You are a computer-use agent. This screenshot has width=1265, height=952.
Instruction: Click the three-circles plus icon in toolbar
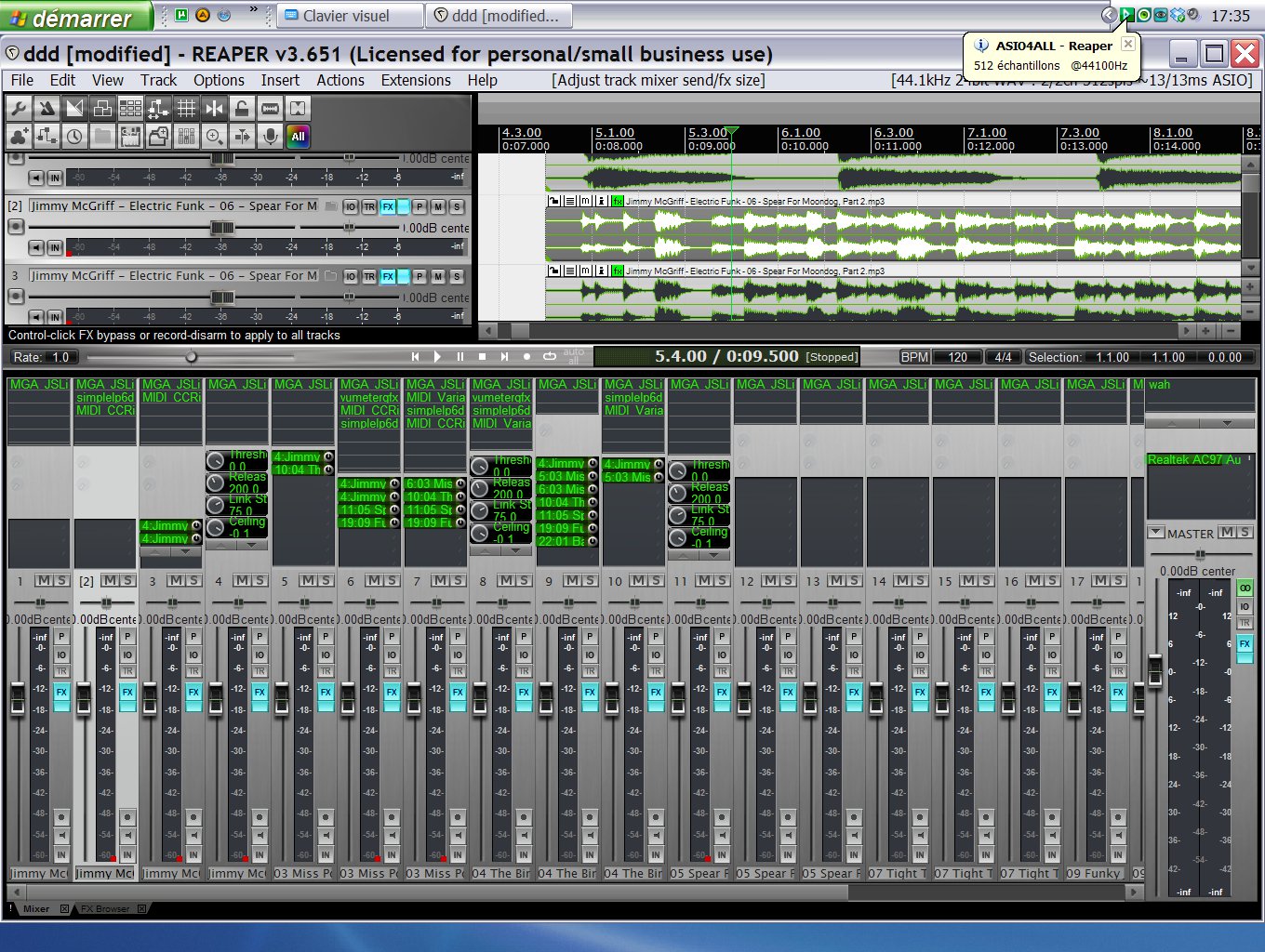click(x=19, y=137)
